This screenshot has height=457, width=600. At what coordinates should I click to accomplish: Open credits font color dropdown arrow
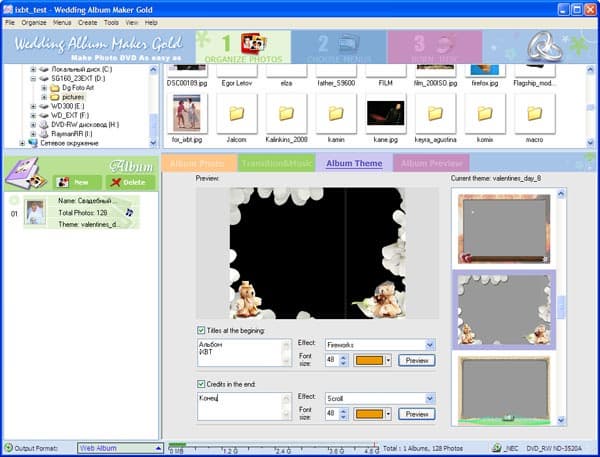[388, 414]
